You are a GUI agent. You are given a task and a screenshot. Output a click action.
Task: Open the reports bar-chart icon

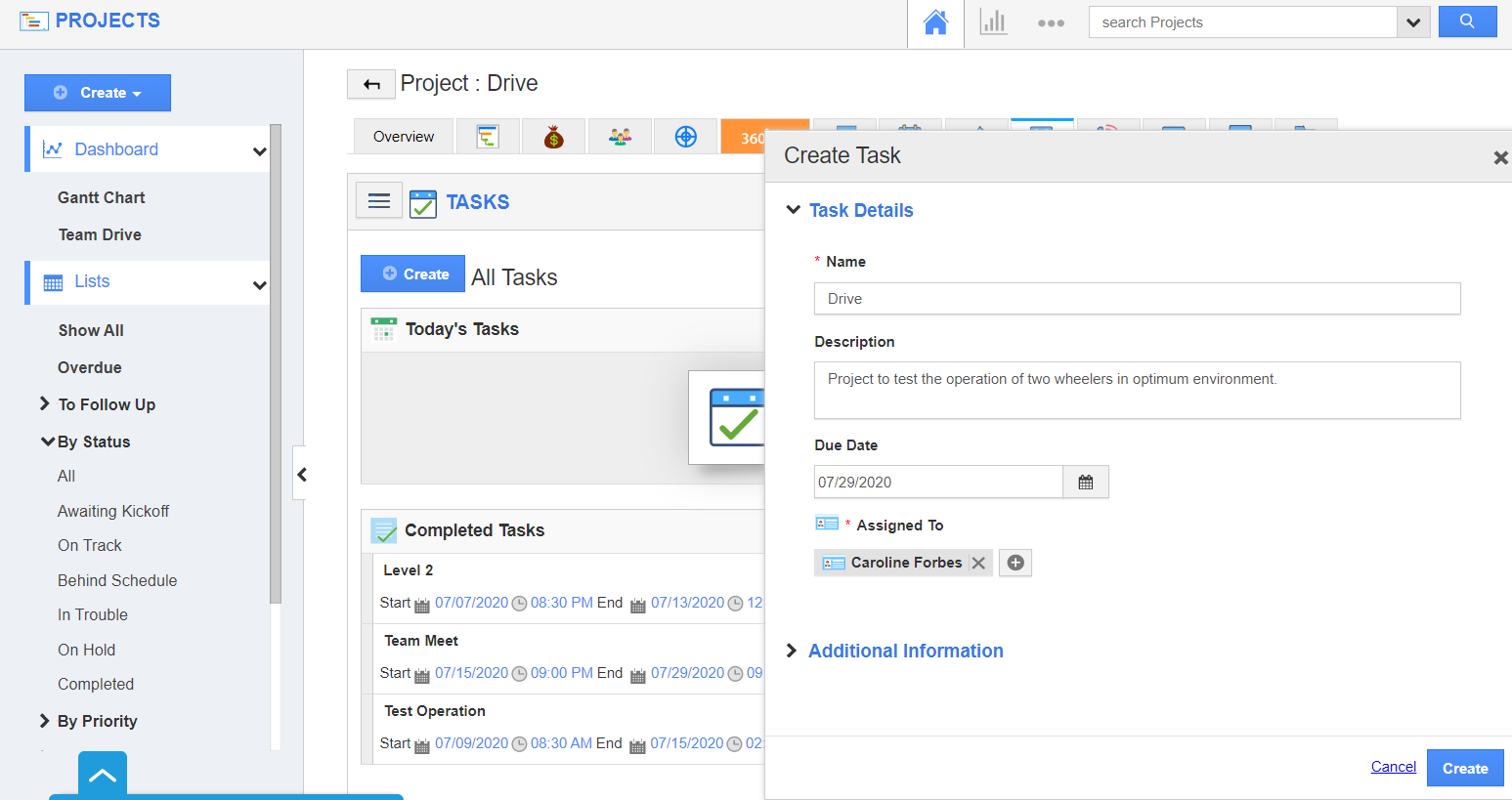click(993, 22)
